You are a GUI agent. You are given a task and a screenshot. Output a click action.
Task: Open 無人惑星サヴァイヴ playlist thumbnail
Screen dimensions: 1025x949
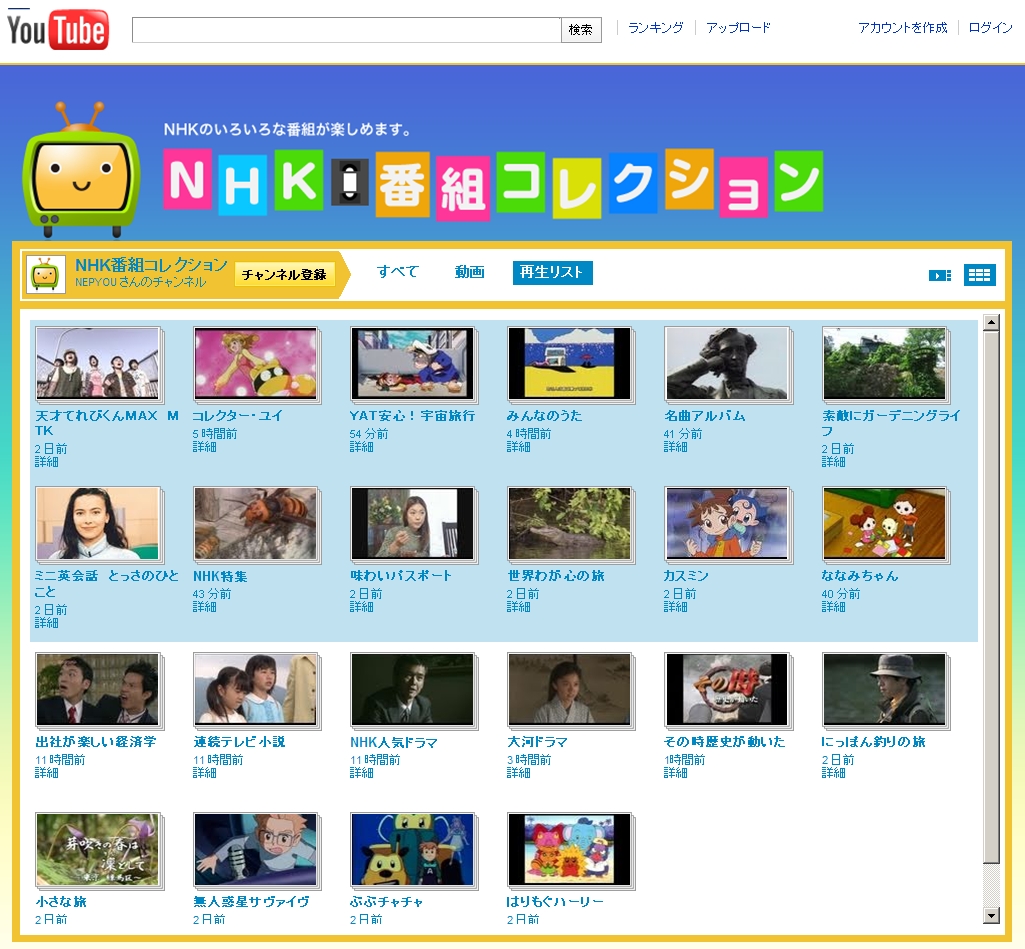point(256,850)
